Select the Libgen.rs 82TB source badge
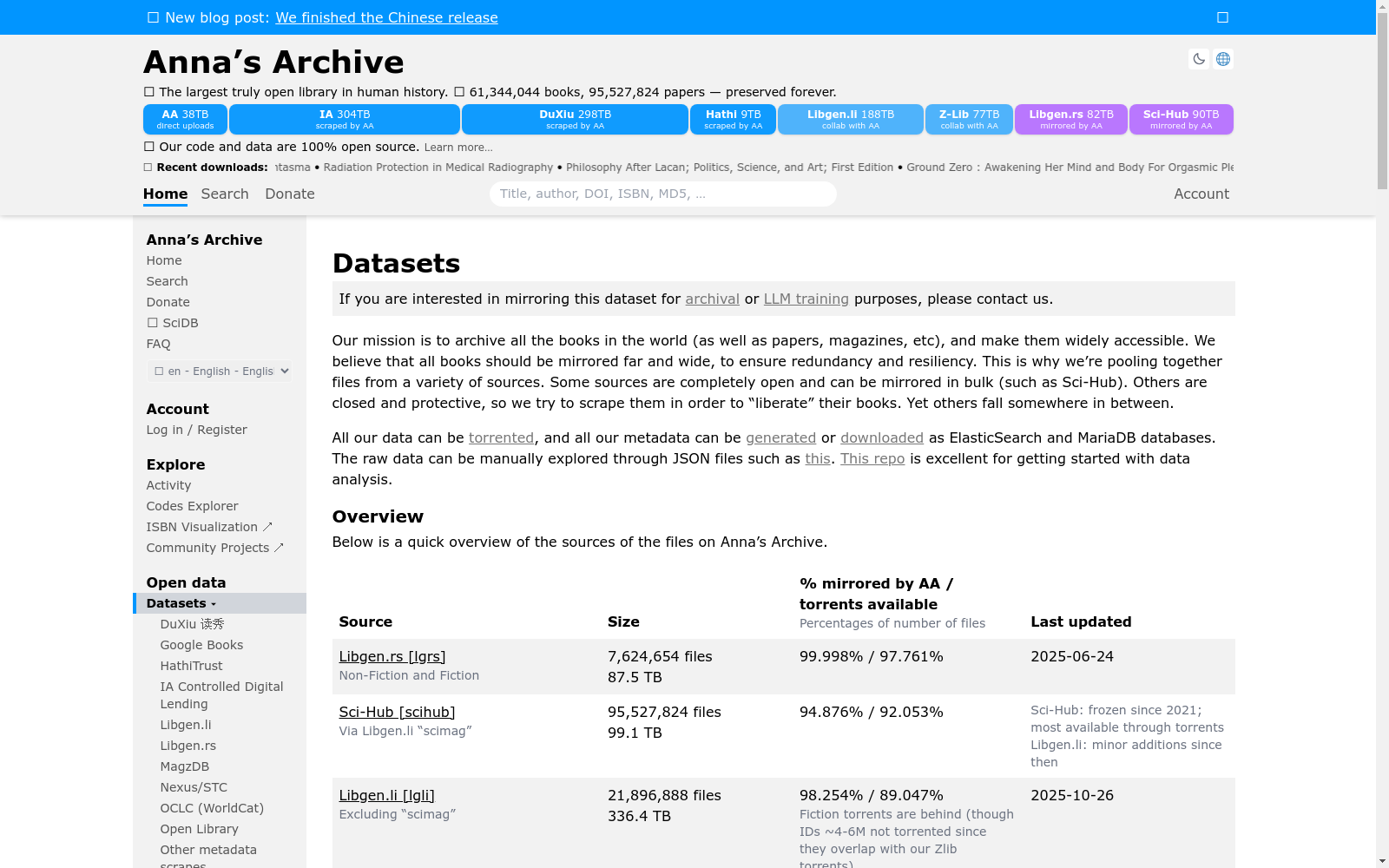Screen dimensions: 1389x868 pos(1071,119)
